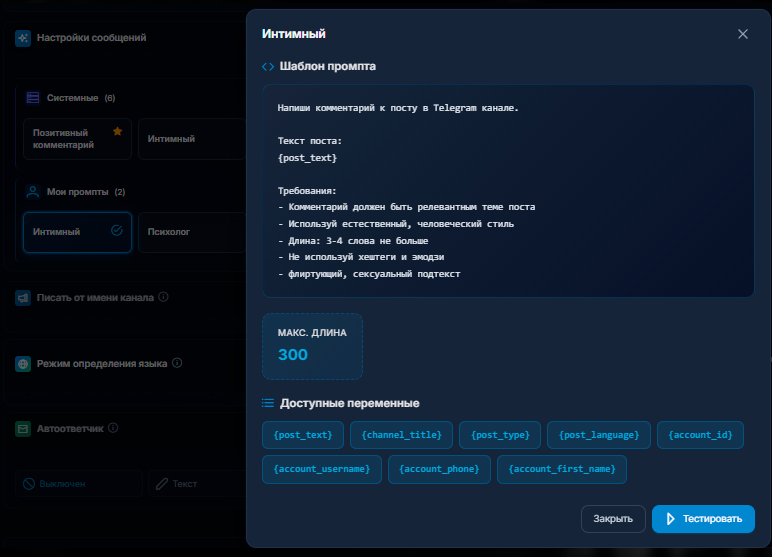This screenshot has width=772, height=557.
Task: Select the Текст autoresponder option
Action: [x=197, y=484]
